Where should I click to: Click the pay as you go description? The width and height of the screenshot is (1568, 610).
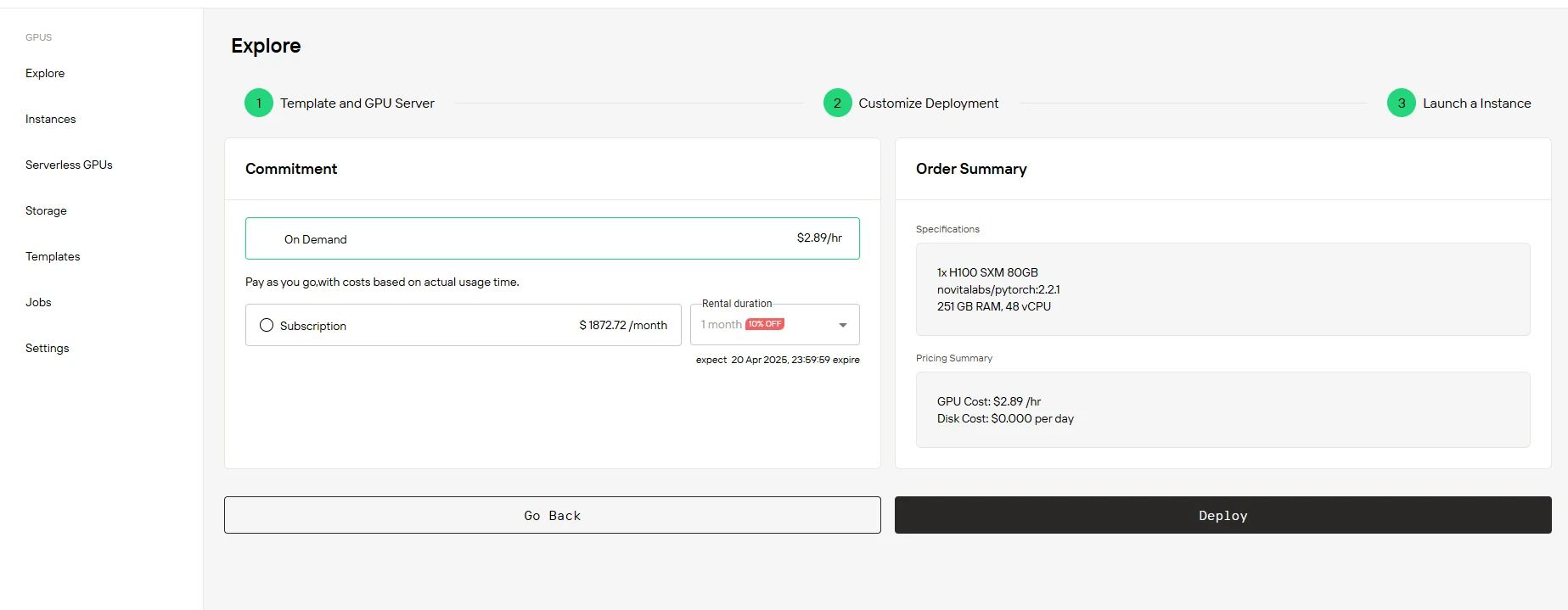382,282
